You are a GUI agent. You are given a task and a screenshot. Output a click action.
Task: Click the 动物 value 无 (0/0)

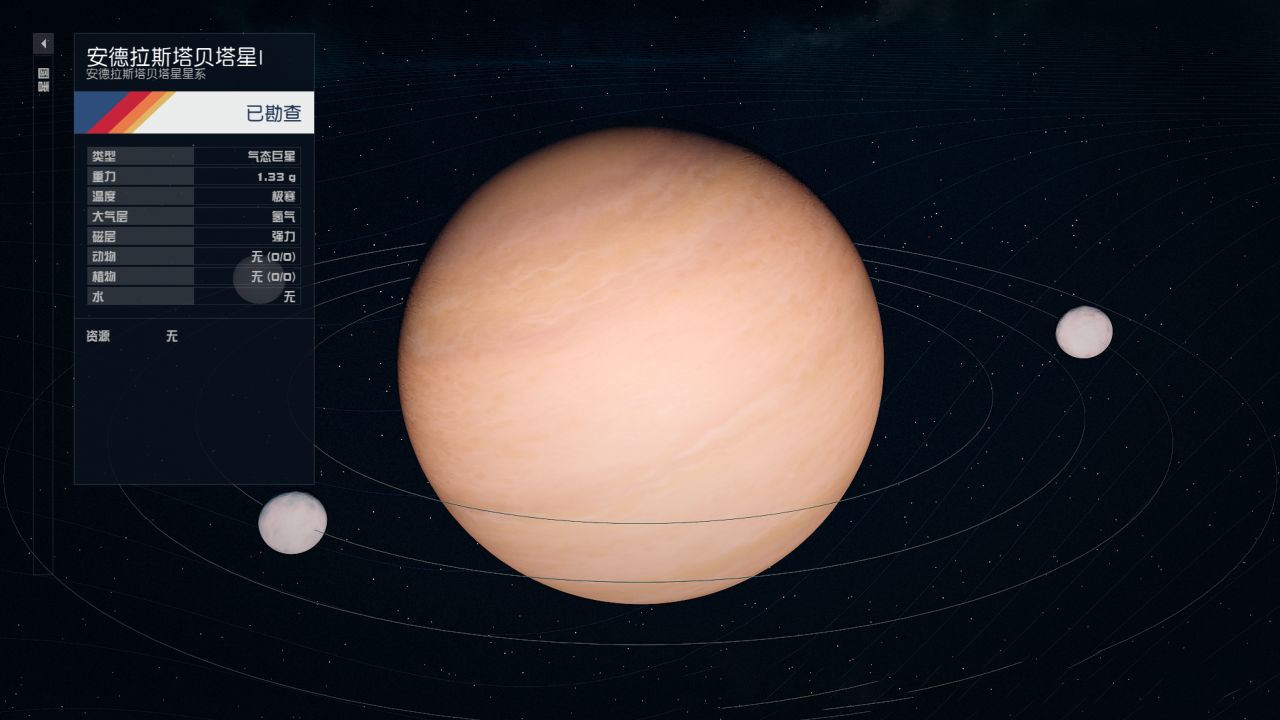pos(273,256)
